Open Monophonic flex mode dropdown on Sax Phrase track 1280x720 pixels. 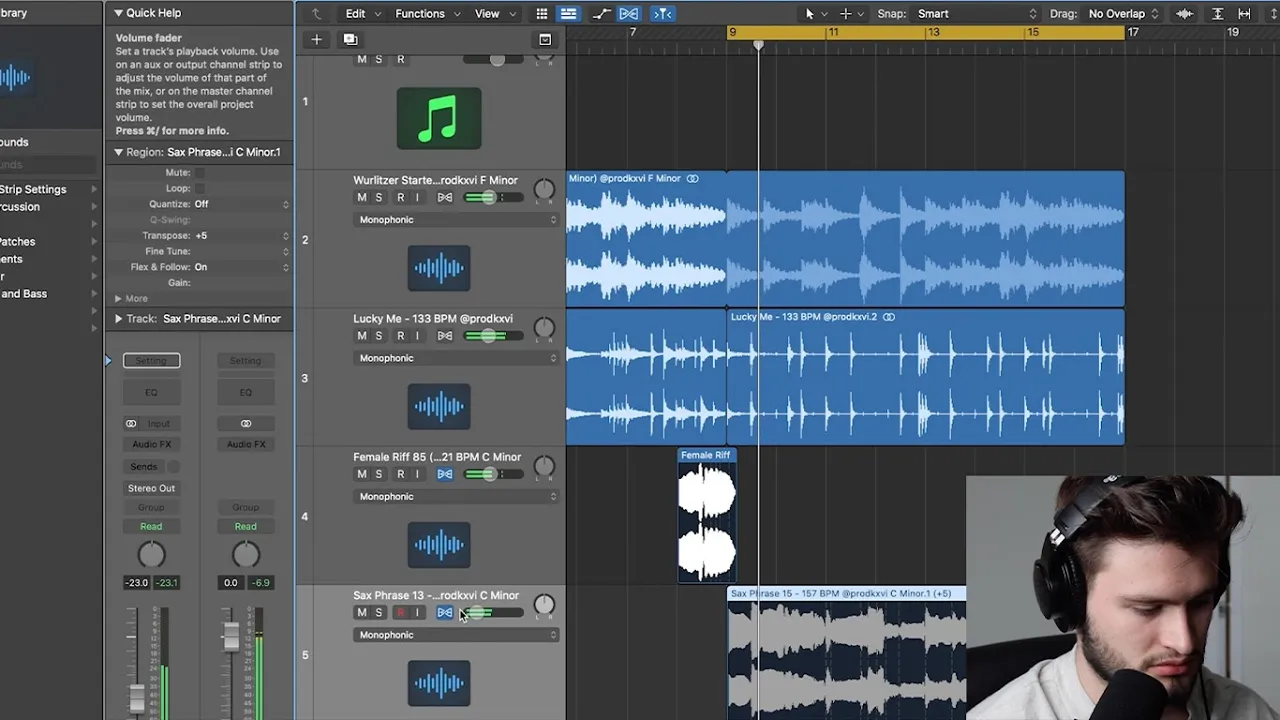456,635
